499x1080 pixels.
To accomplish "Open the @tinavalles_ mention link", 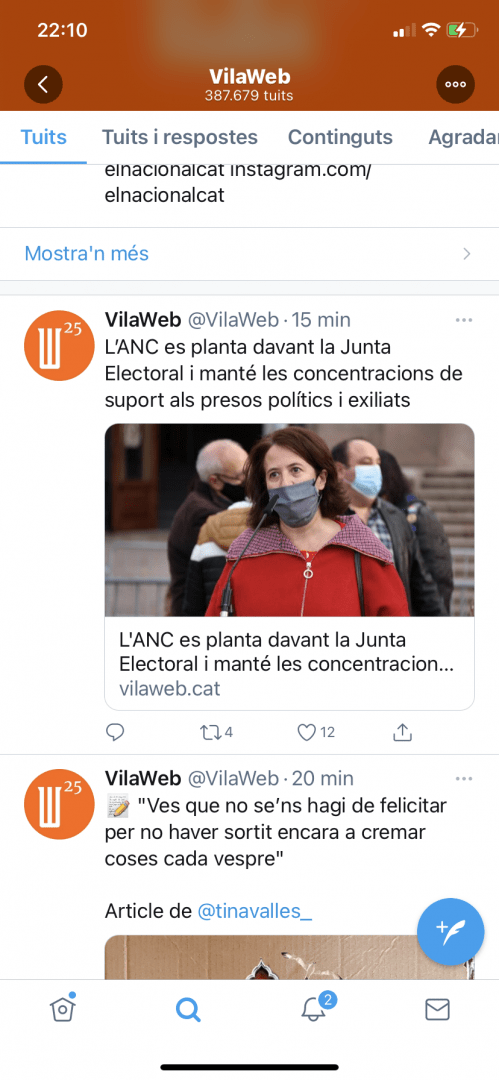I will [255, 911].
